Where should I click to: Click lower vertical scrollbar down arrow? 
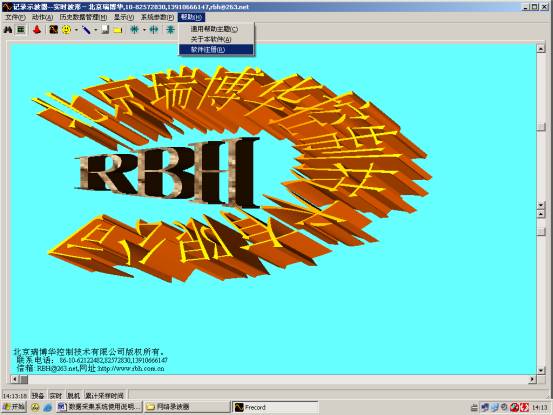(x=541, y=371)
